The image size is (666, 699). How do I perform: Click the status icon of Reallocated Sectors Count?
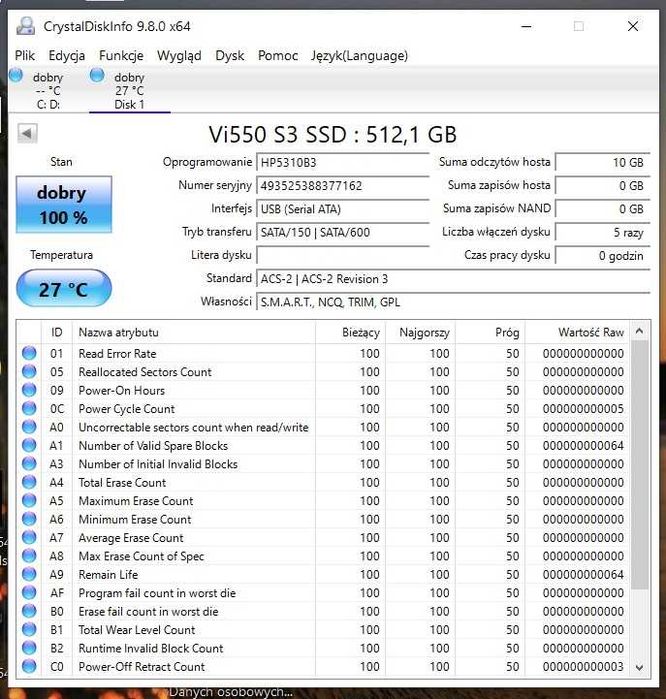[29, 371]
